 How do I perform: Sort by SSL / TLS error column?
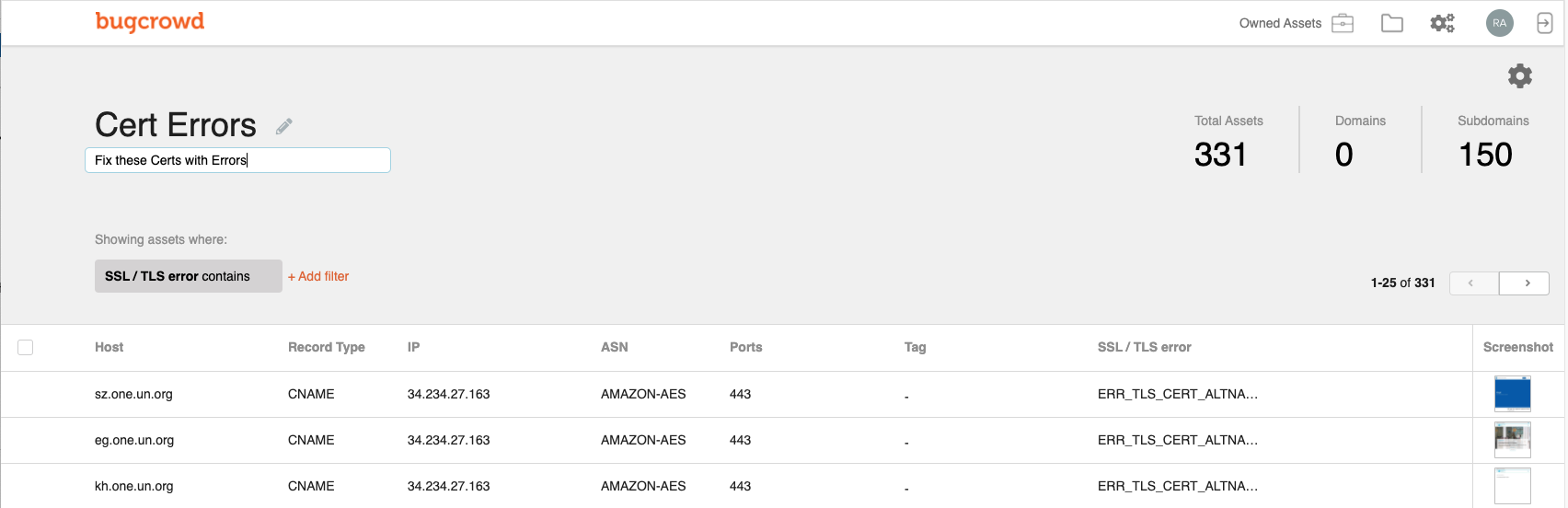click(1144, 347)
